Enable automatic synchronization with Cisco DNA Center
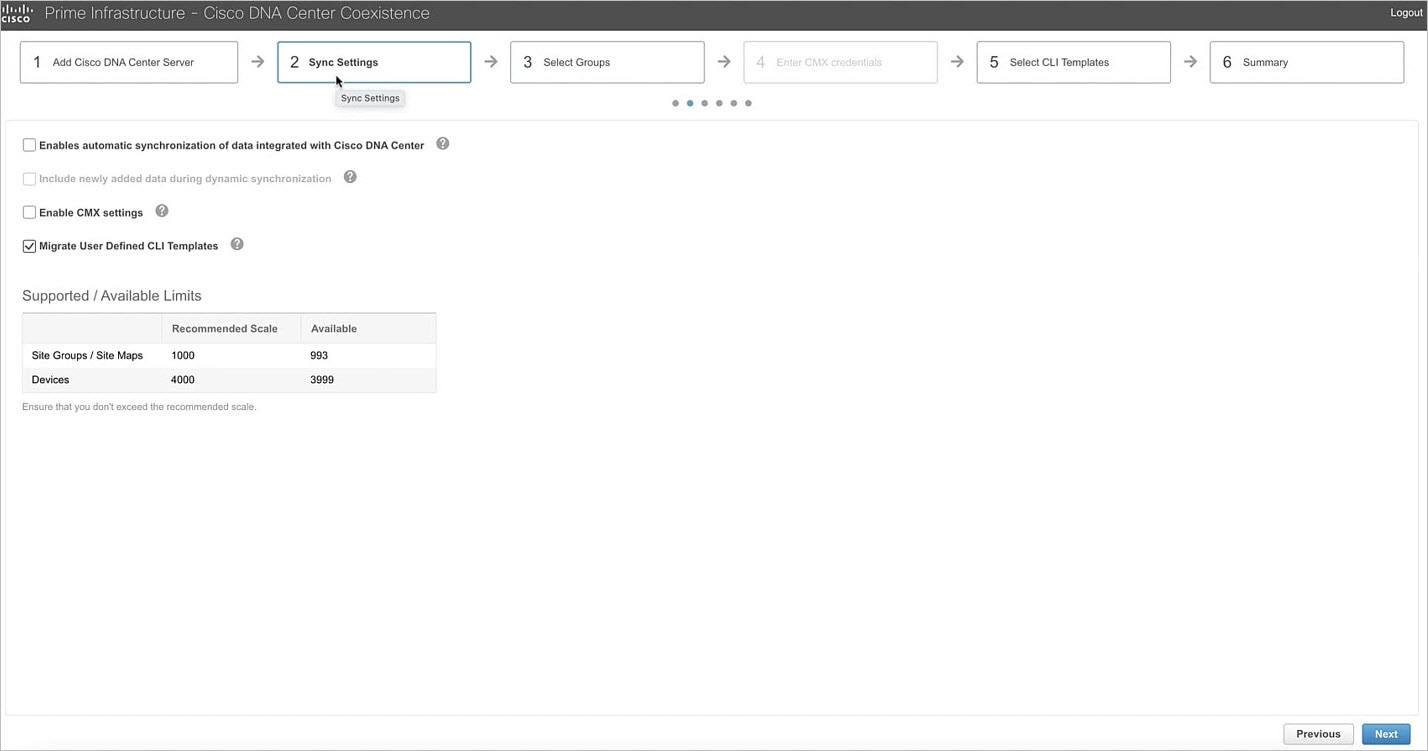1428x751 pixels. [29, 145]
